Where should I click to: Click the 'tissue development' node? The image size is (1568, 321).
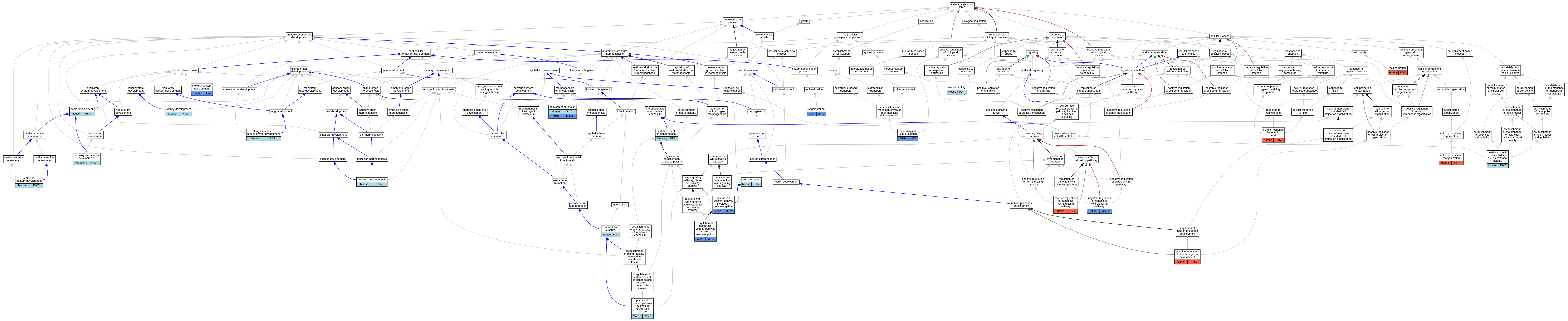(x=488, y=52)
